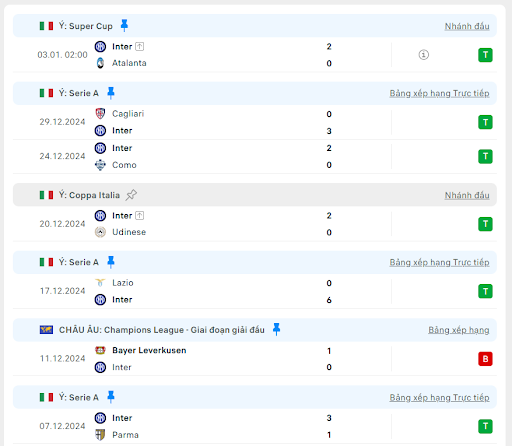Click the Bayer Leverkusen crest
The width and height of the screenshot is (512, 446).
point(100,350)
